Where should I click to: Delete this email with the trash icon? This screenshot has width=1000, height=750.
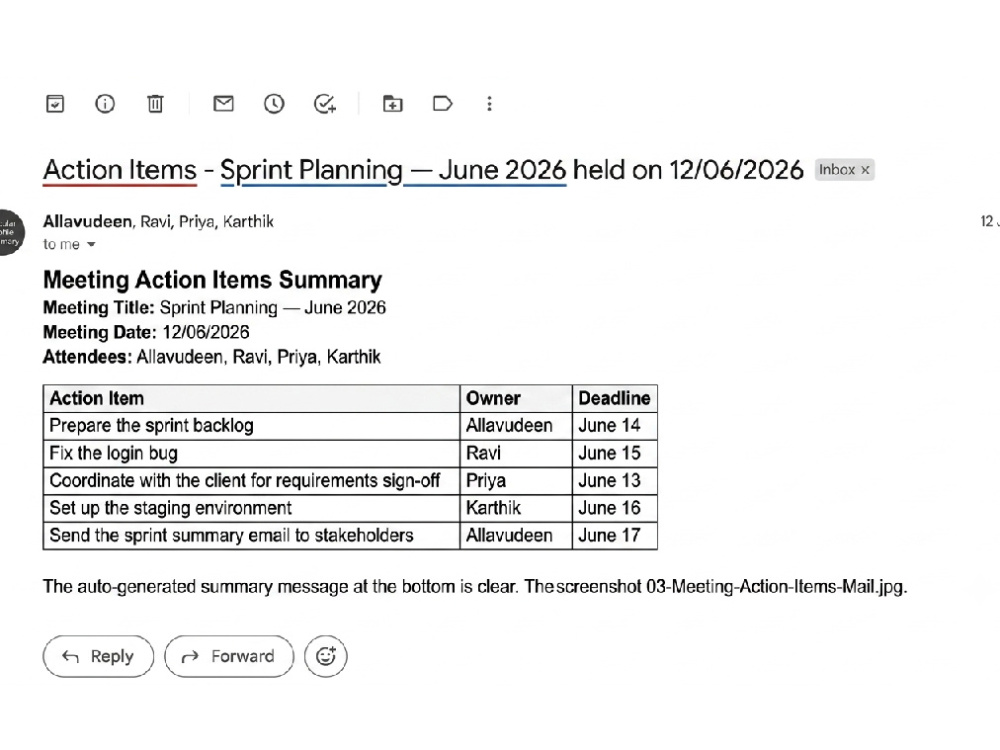pos(155,103)
